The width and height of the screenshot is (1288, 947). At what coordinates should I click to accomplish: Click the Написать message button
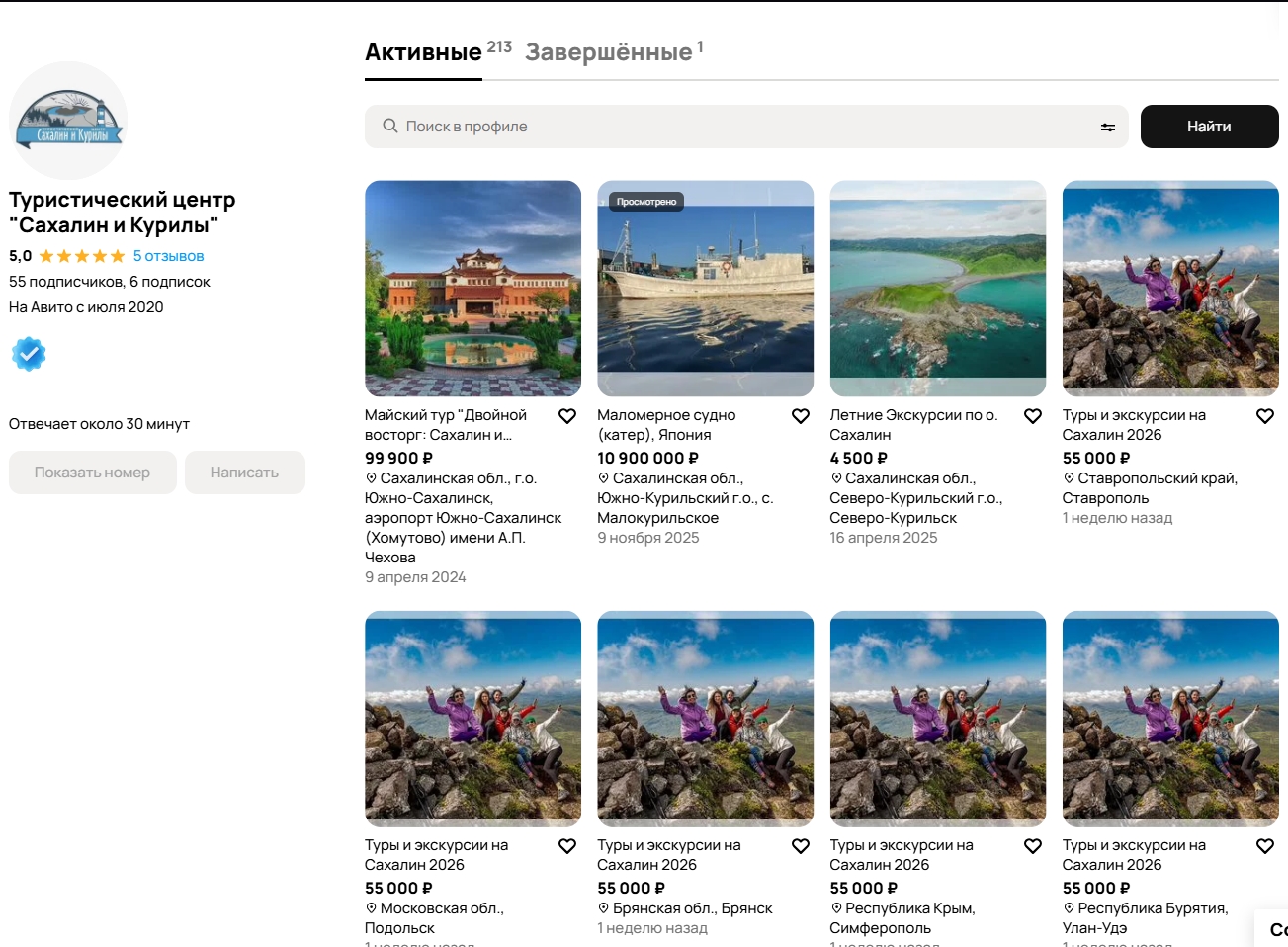point(244,473)
